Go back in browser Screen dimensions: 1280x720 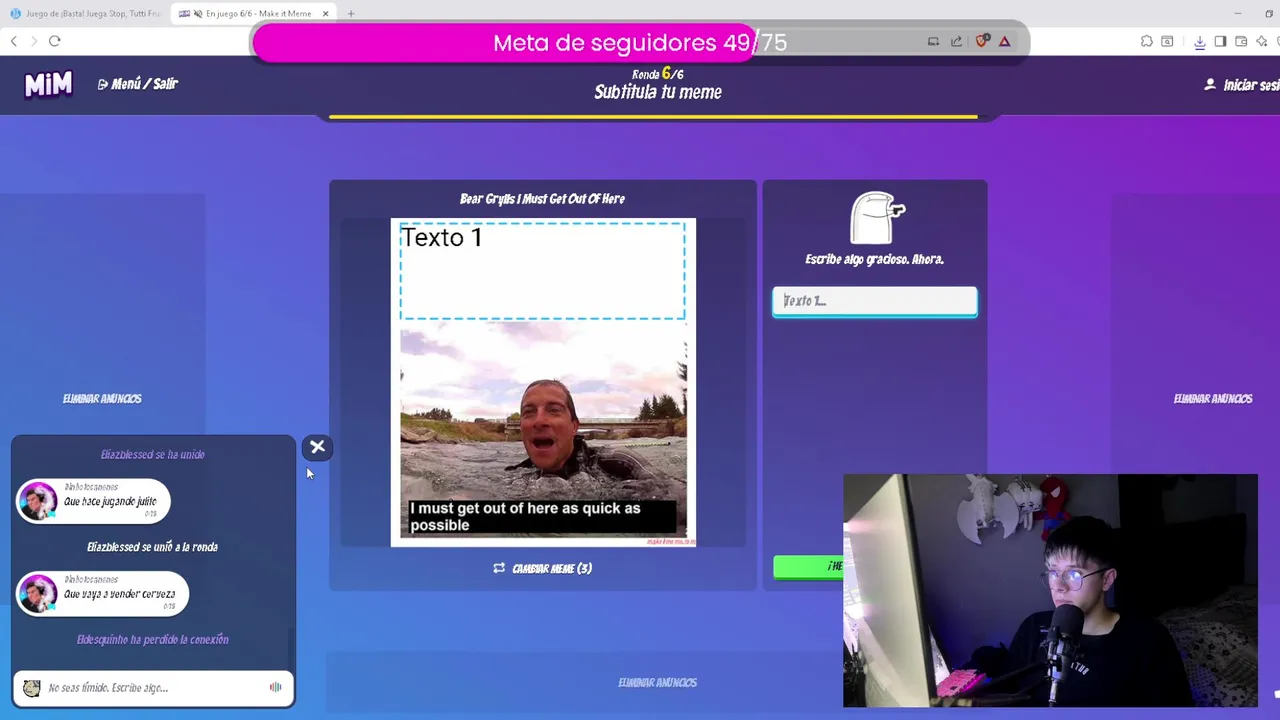point(14,41)
